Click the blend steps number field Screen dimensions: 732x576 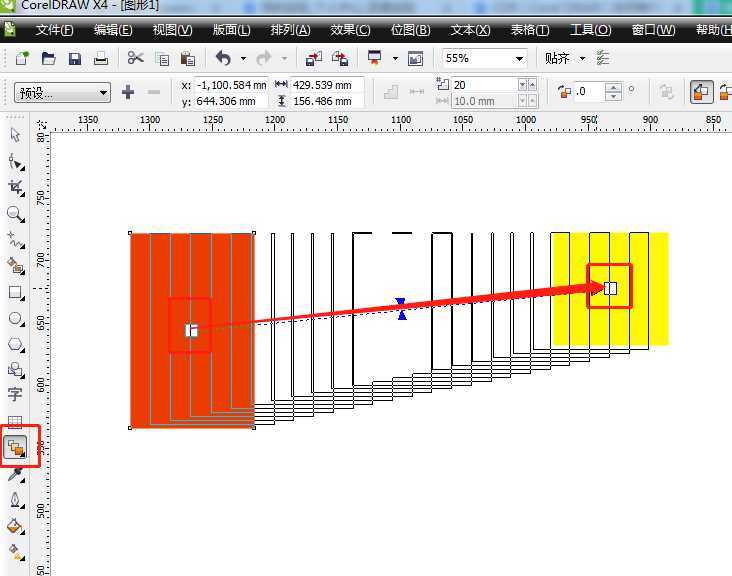click(476, 85)
